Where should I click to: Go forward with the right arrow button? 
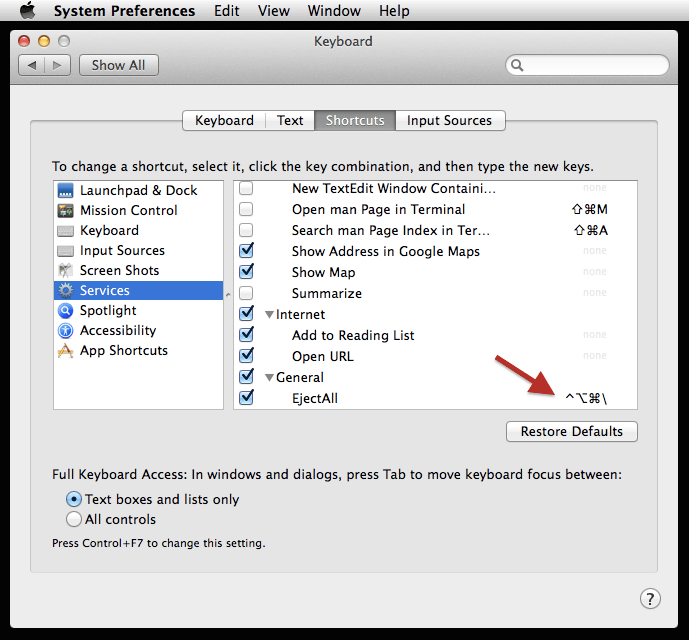tap(57, 65)
